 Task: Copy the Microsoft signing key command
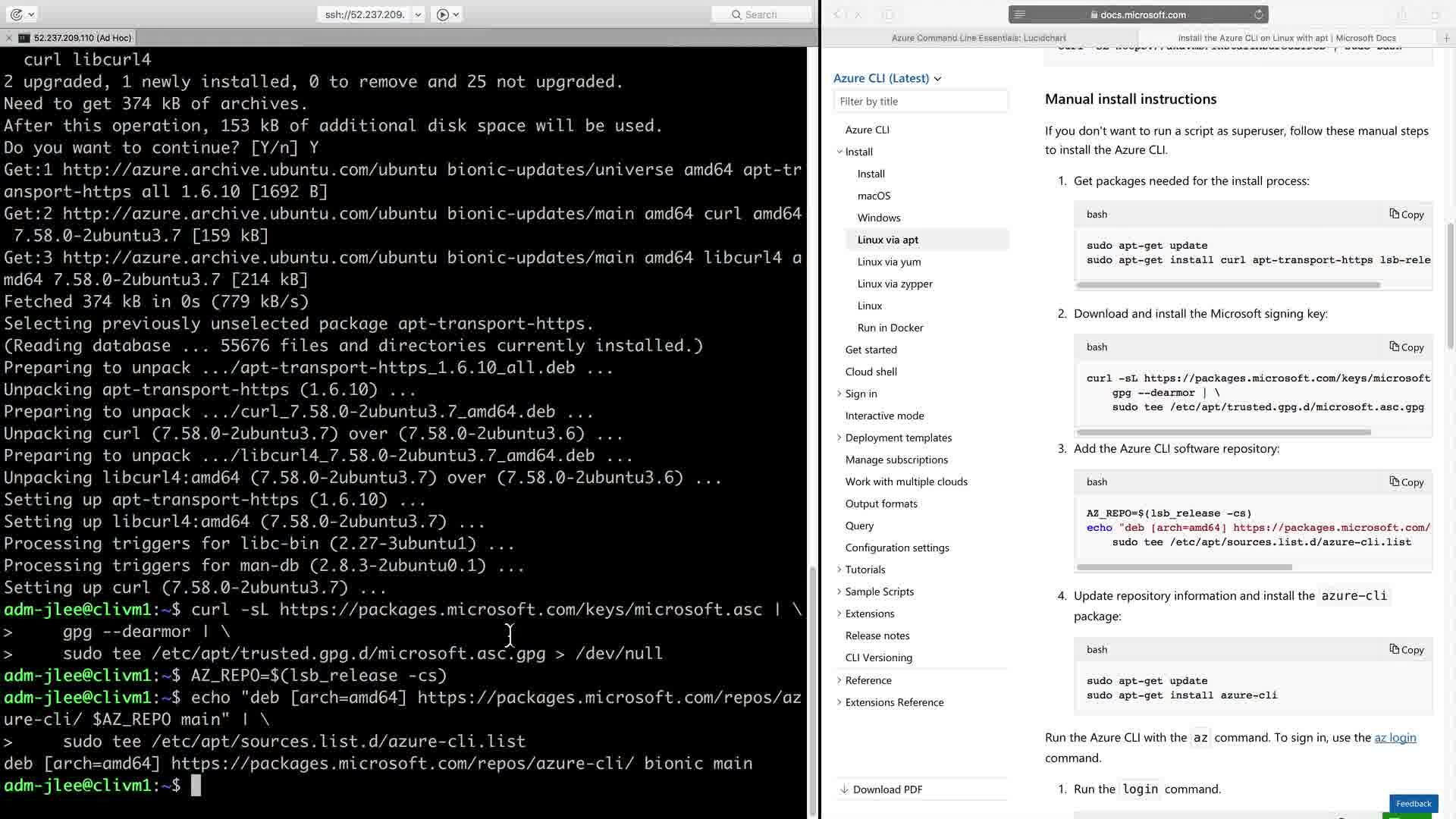point(1406,347)
